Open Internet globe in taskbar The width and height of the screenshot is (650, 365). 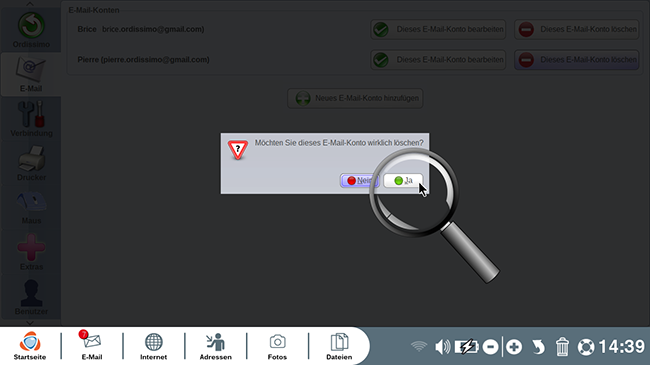pos(153,346)
